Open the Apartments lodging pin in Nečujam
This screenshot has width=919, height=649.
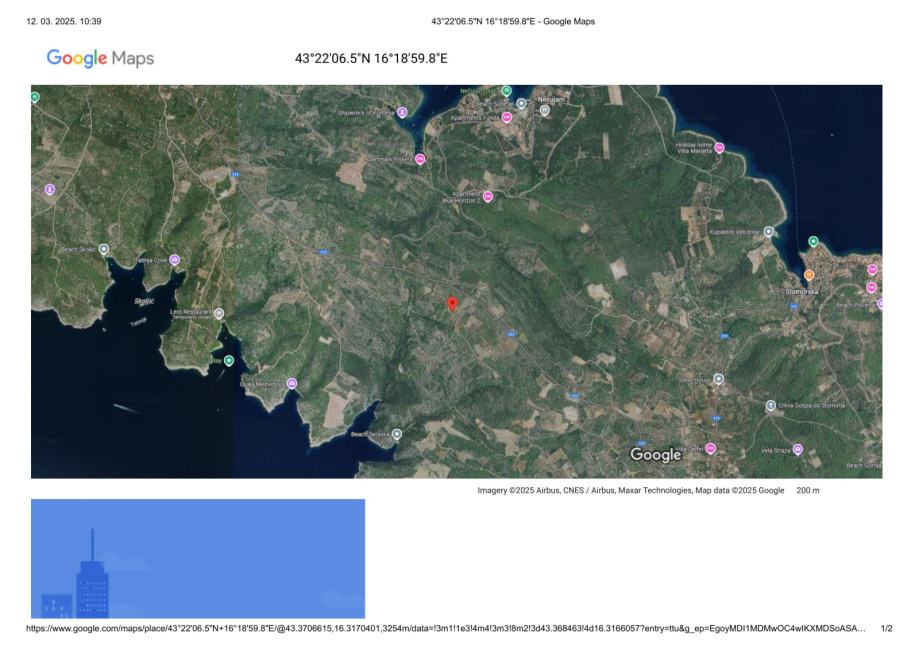click(507, 117)
